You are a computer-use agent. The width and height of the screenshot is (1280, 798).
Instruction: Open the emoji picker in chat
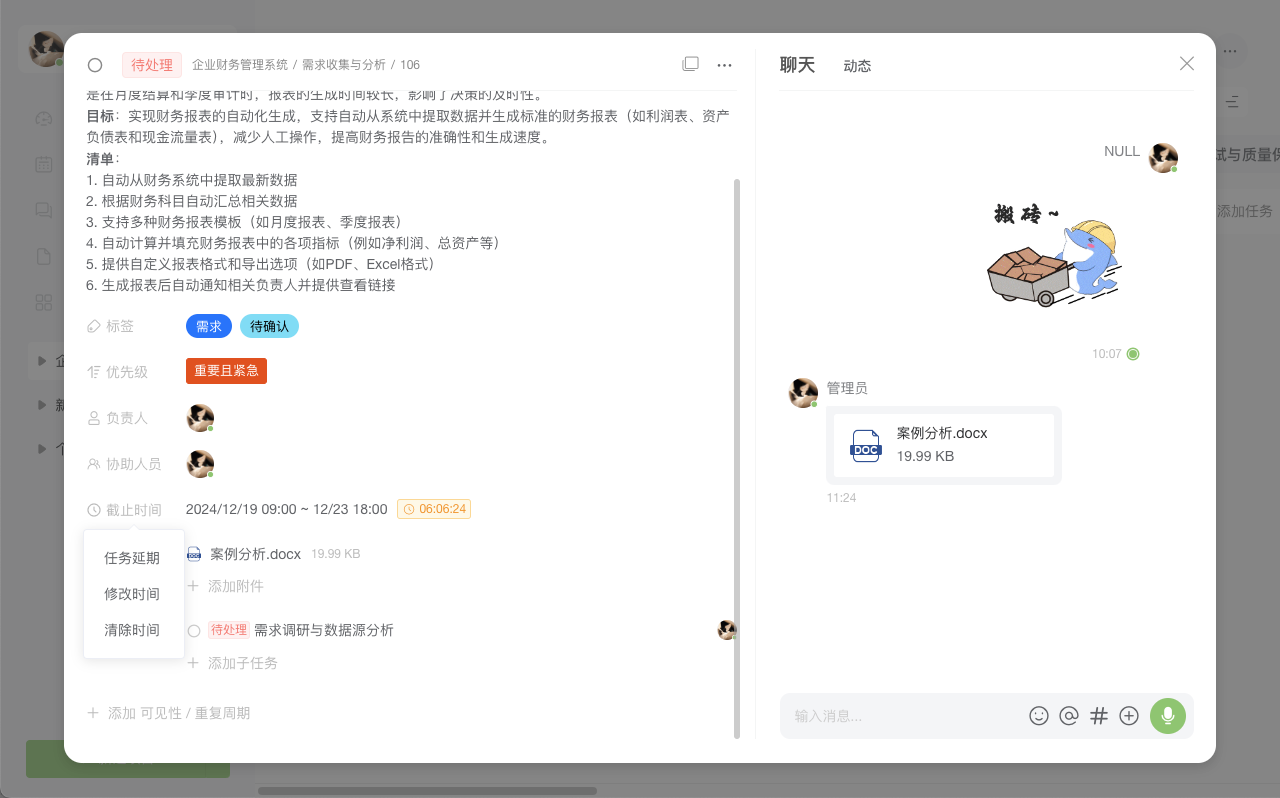[1039, 716]
